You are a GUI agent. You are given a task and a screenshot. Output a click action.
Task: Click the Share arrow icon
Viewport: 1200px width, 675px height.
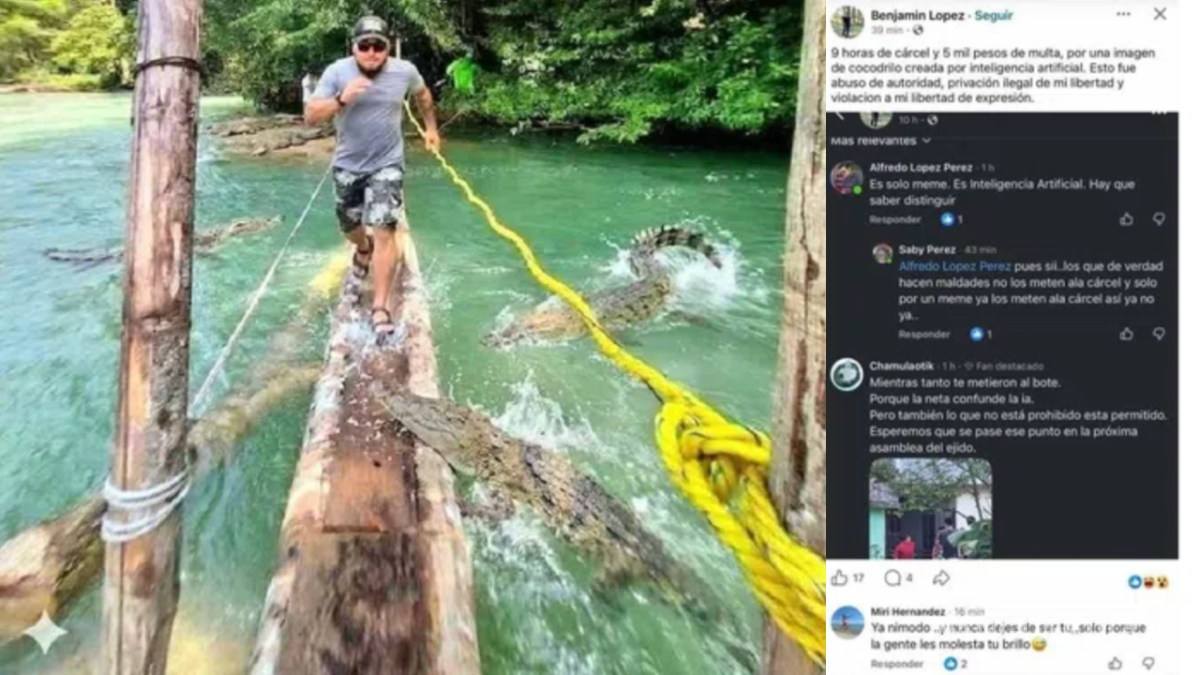pyautogui.click(x=940, y=578)
